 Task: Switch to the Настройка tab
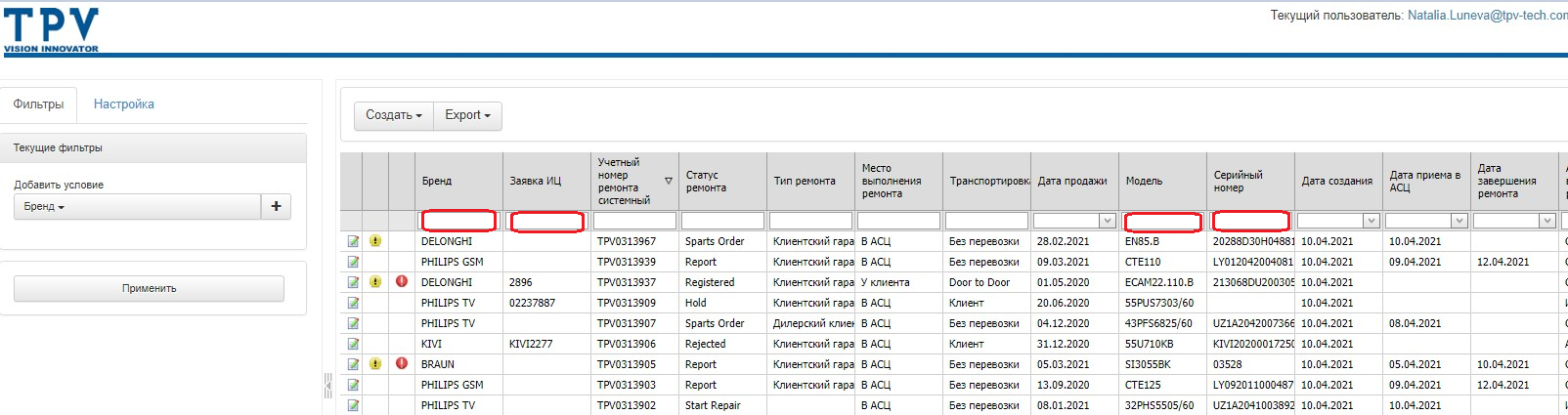[124, 104]
